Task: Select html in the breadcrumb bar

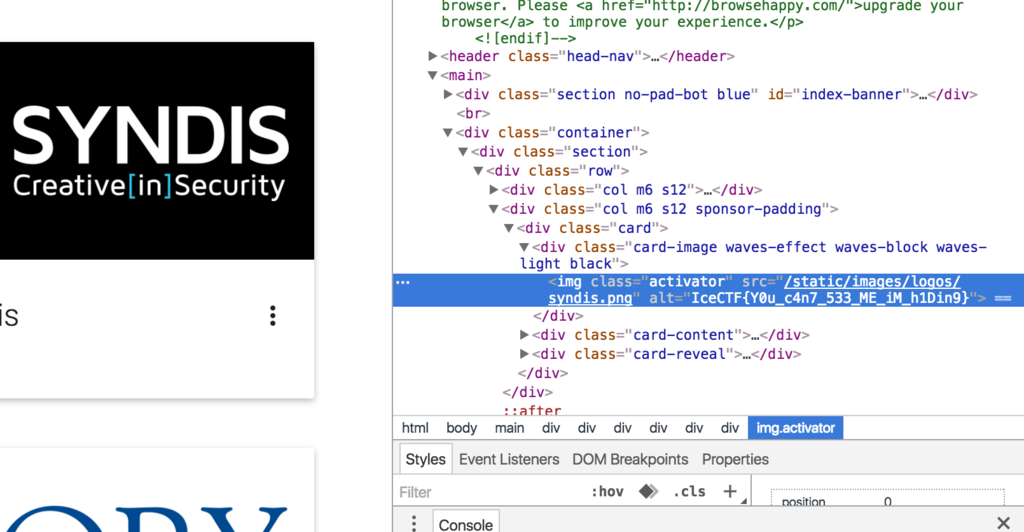Action: (x=415, y=428)
